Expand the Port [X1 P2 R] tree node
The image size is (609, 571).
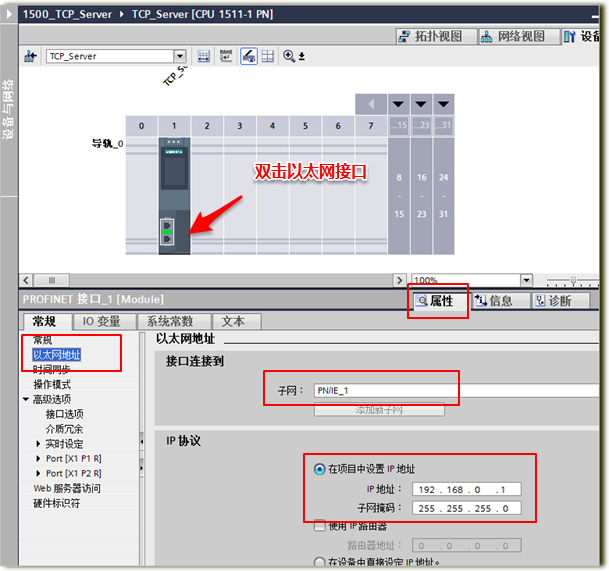(38, 473)
